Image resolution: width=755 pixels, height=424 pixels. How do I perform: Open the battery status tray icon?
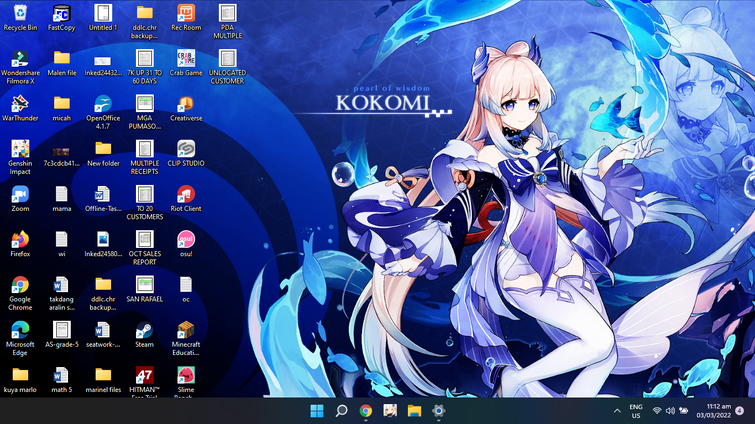pyautogui.click(x=683, y=411)
